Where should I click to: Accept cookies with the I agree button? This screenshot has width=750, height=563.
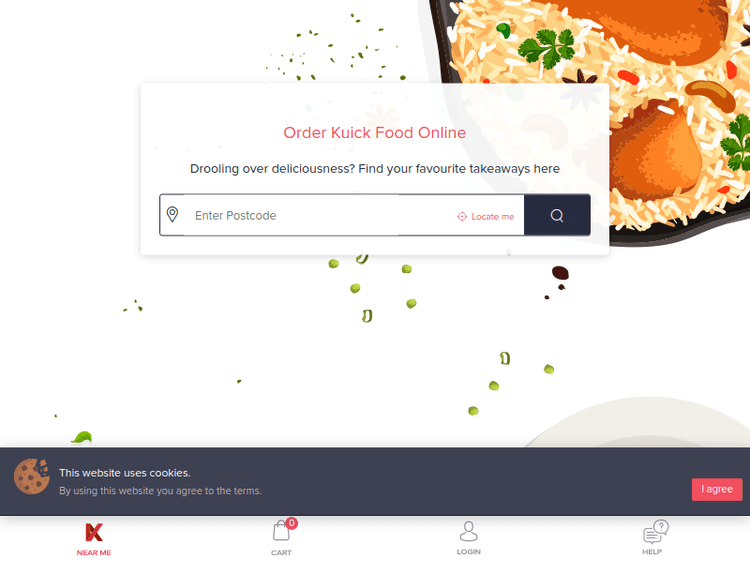[x=717, y=489]
